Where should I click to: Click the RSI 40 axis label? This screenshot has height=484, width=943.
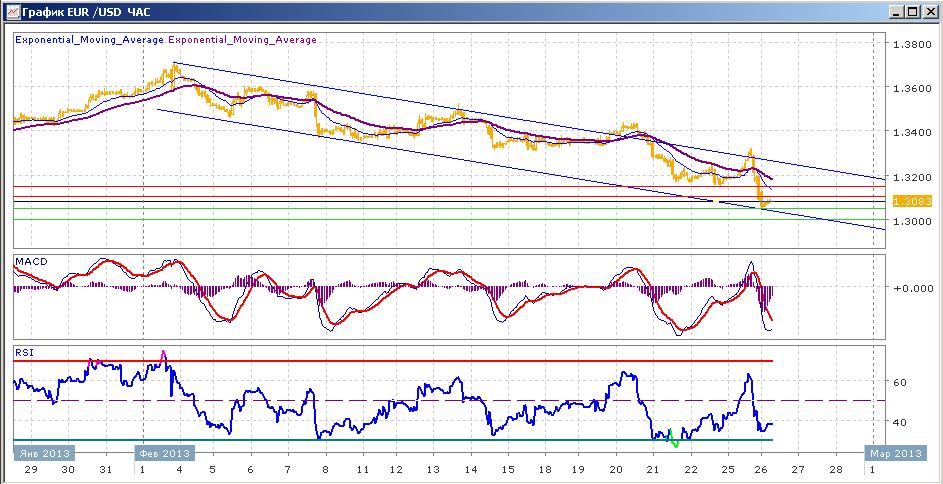pos(900,422)
